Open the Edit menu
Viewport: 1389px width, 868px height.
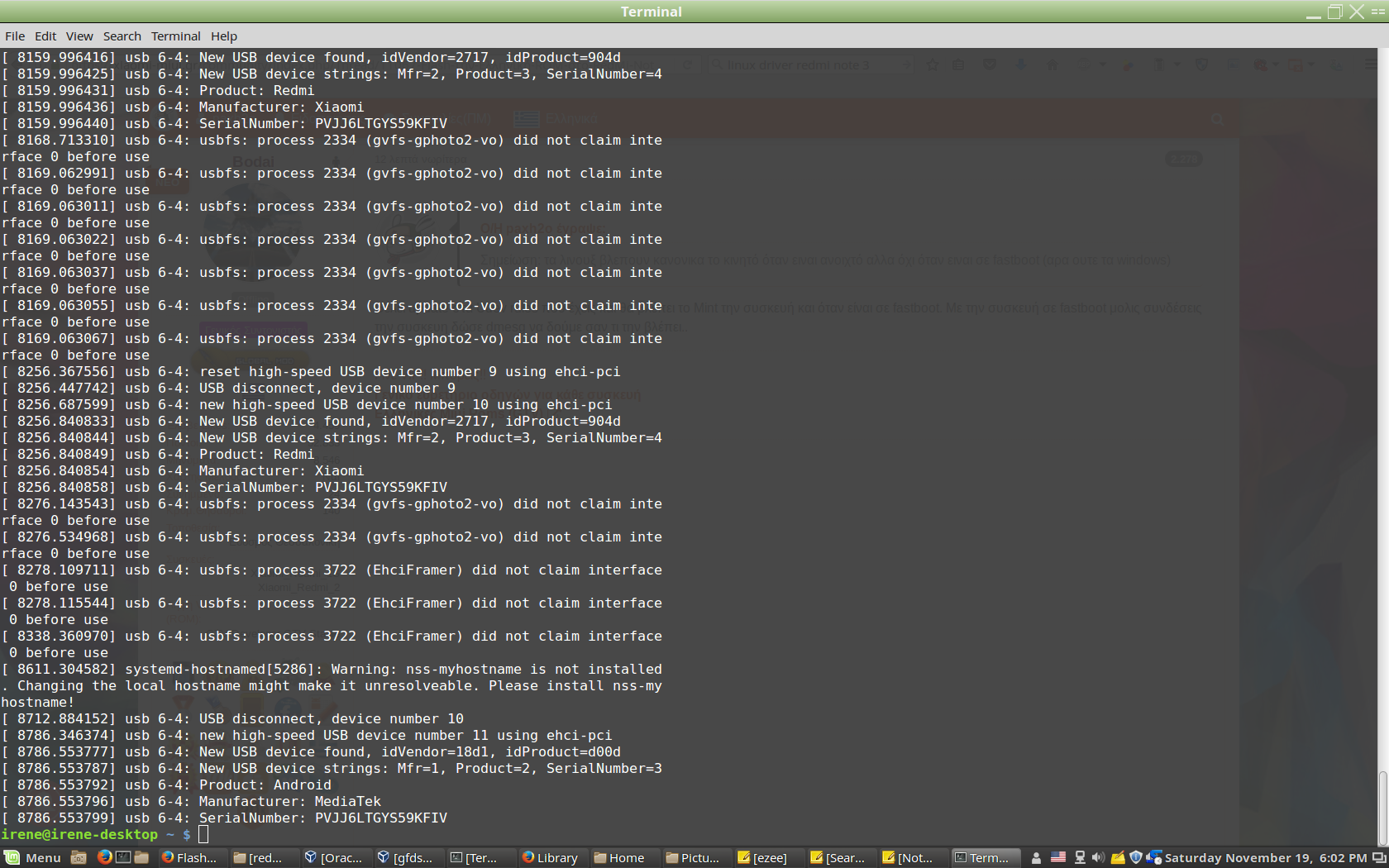[45, 36]
